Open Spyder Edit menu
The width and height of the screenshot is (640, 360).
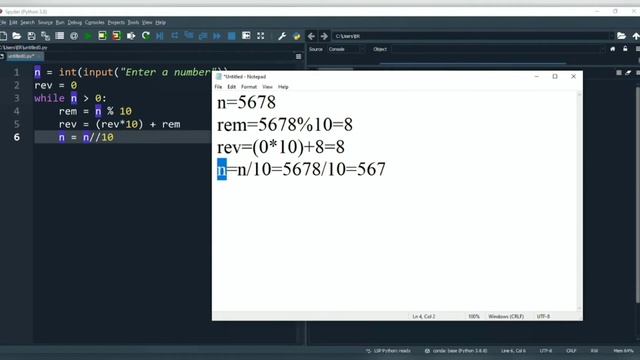pyautogui.click(x=13, y=22)
